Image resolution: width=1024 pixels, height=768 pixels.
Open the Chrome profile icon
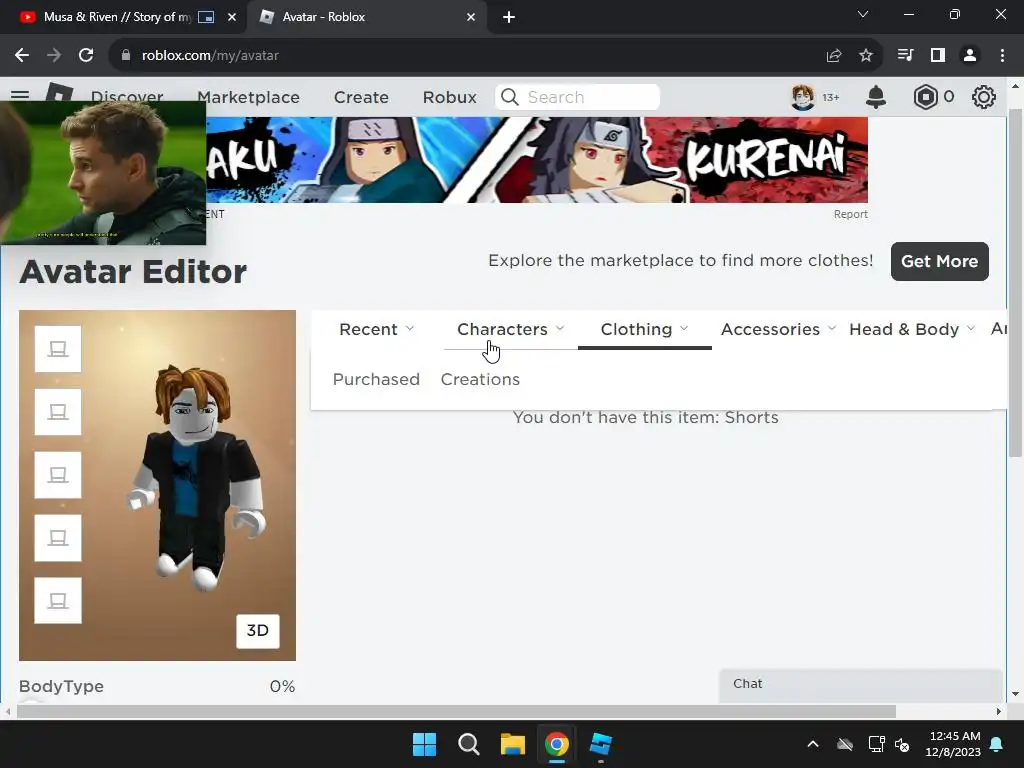[970, 56]
